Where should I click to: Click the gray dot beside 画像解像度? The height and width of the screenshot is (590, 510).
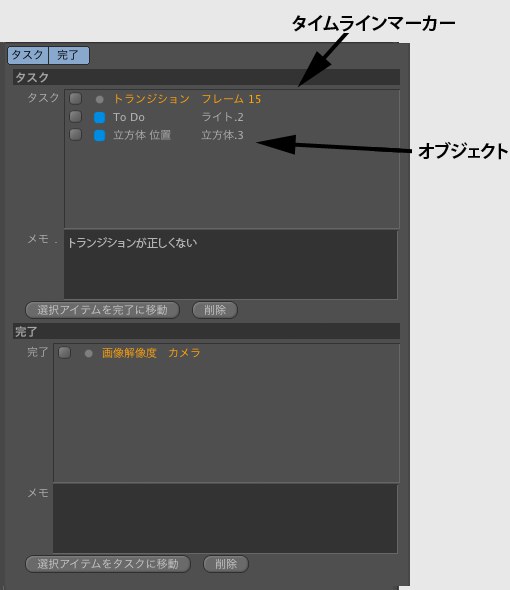point(88,353)
